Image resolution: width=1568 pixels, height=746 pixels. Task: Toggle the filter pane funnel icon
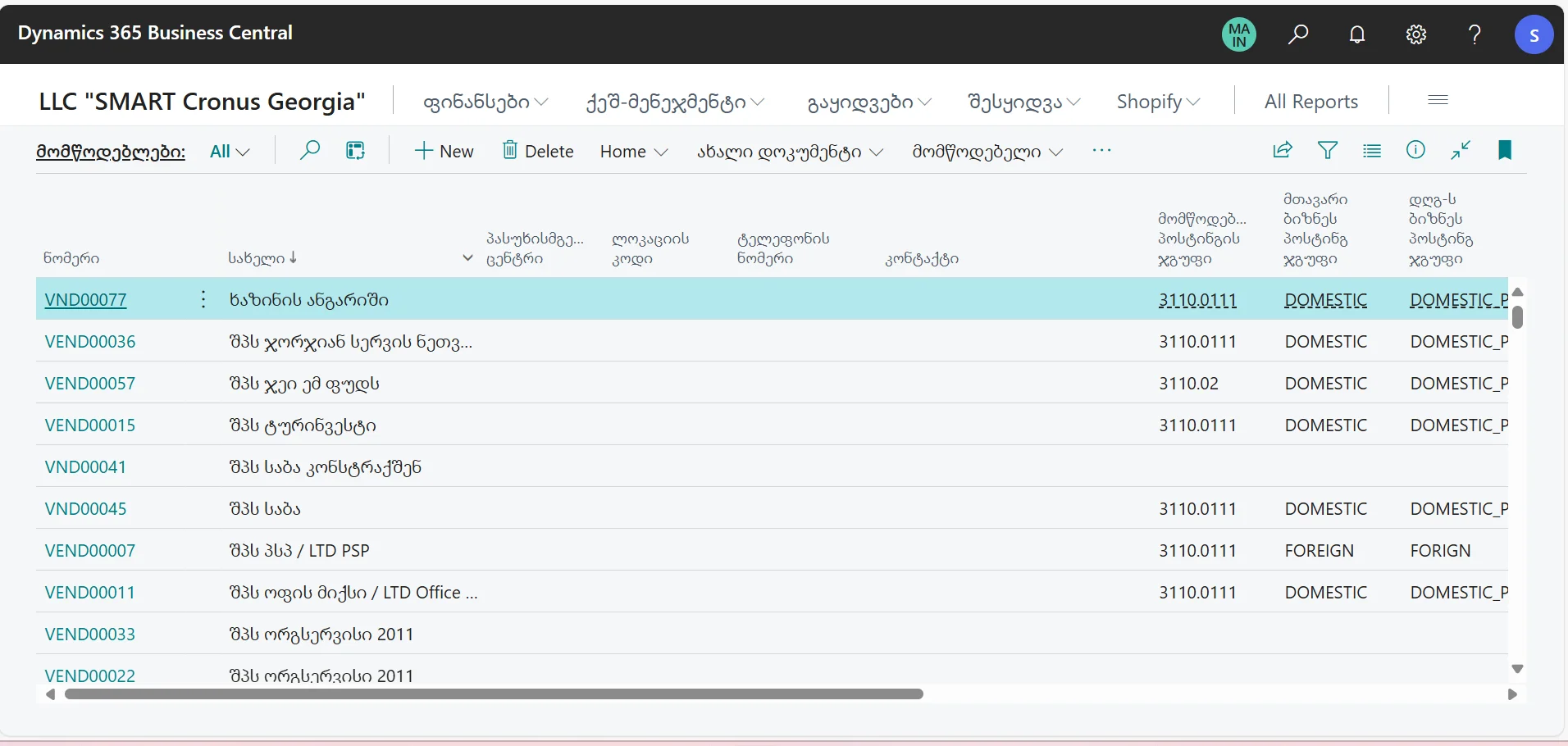[1328, 150]
